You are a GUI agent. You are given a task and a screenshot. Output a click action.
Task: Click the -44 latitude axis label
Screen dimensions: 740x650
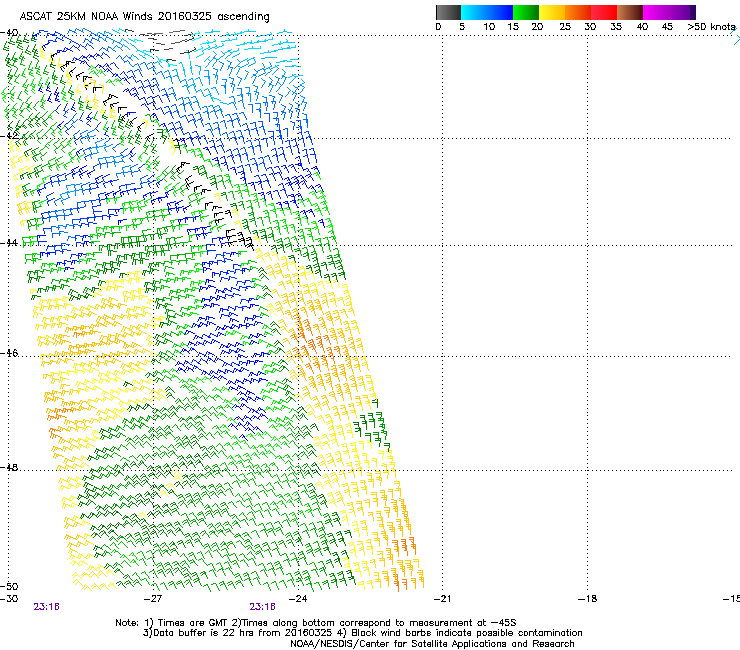tap(9, 242)
